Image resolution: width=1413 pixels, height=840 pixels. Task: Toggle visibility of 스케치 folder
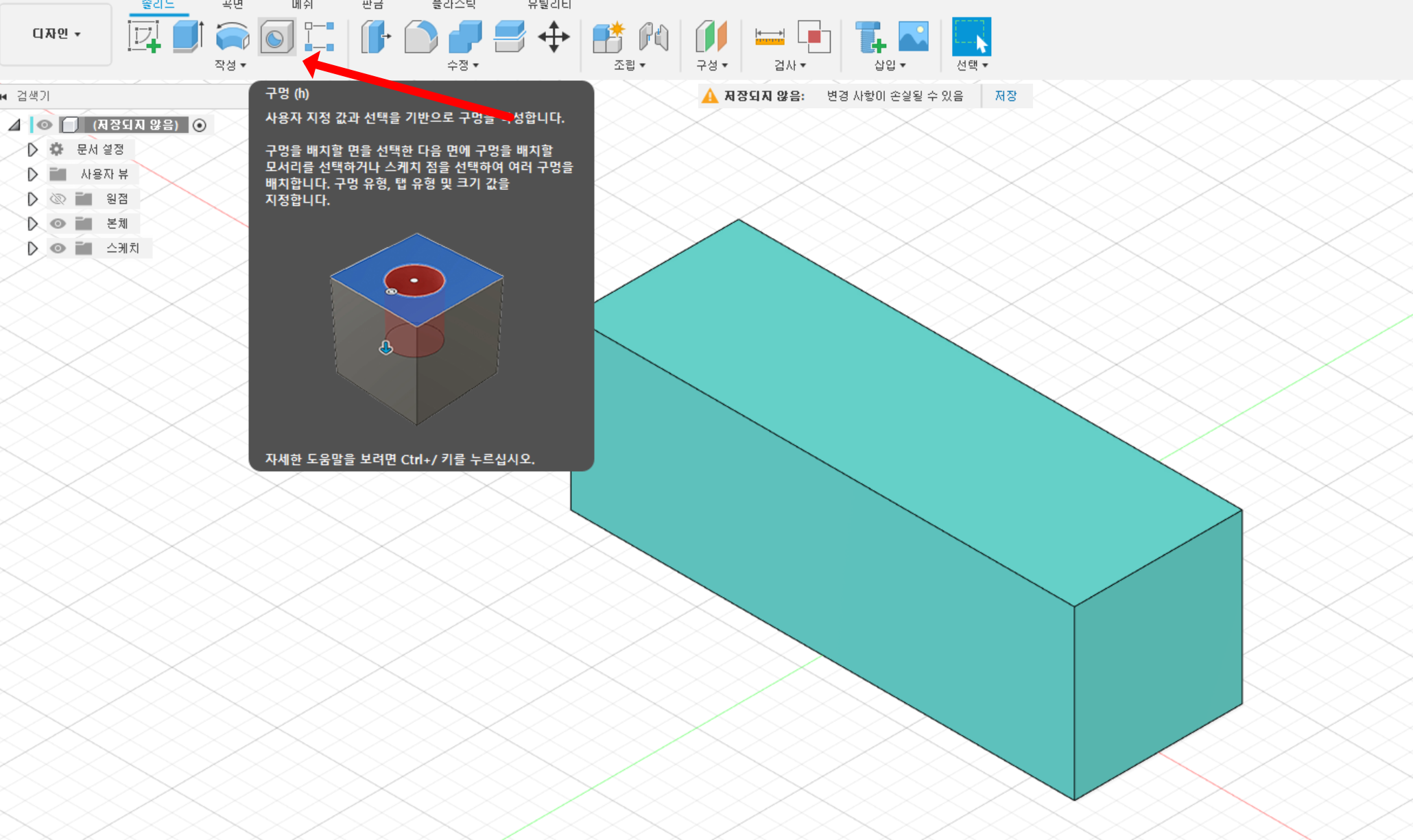pyautogui.click(x=58, y=248)
